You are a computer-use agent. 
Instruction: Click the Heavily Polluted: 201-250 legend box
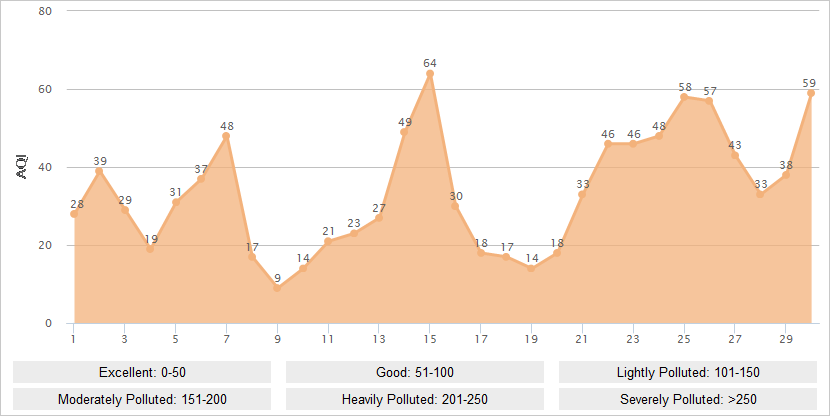(414, 399)
